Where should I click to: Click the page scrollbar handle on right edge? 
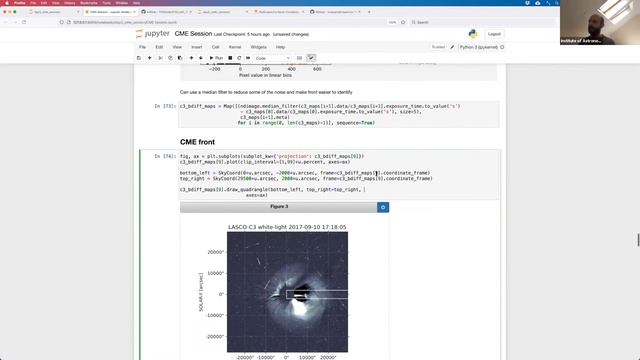click(638, 240)
